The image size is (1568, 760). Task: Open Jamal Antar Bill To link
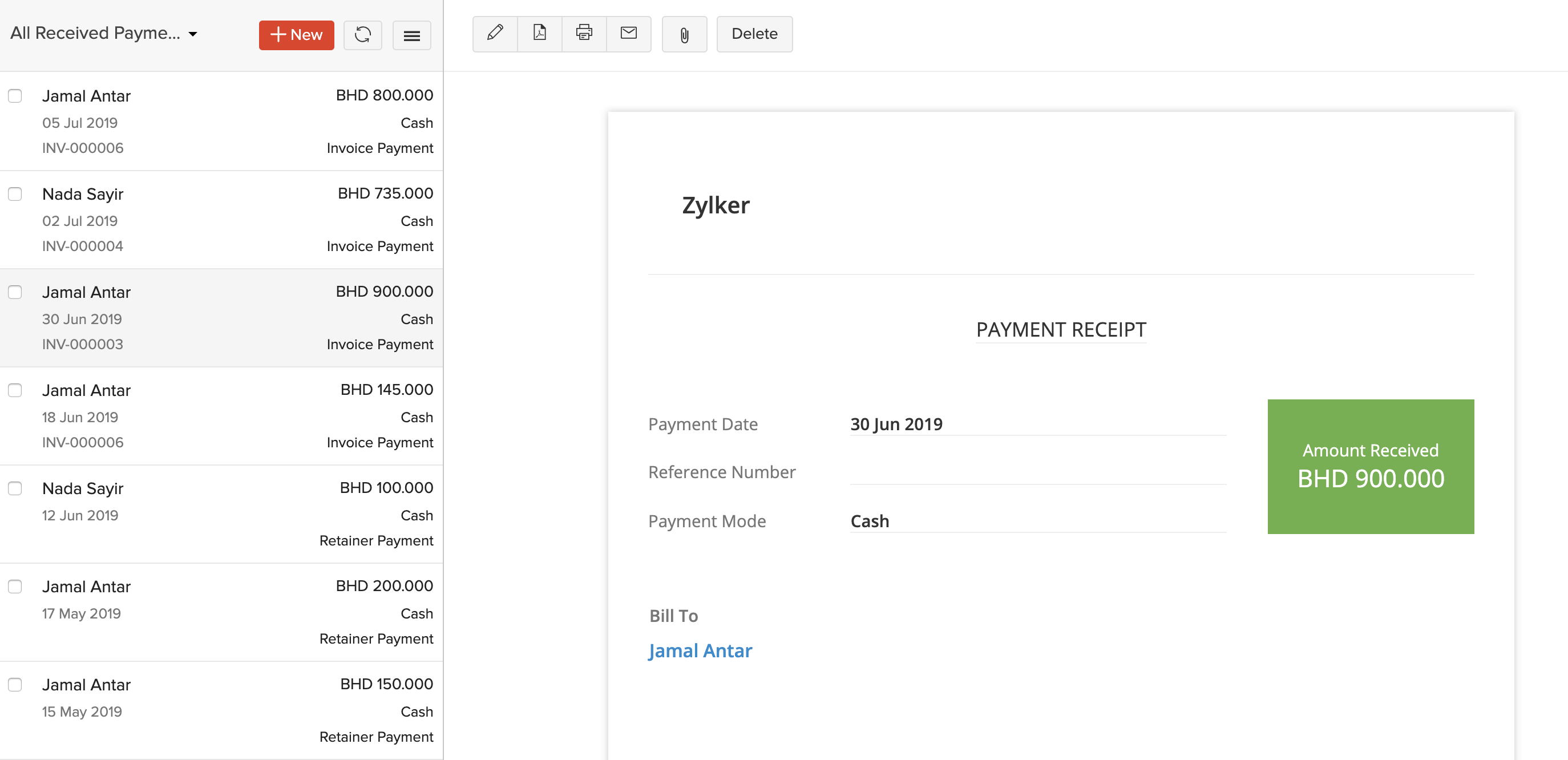click(700, 651)
